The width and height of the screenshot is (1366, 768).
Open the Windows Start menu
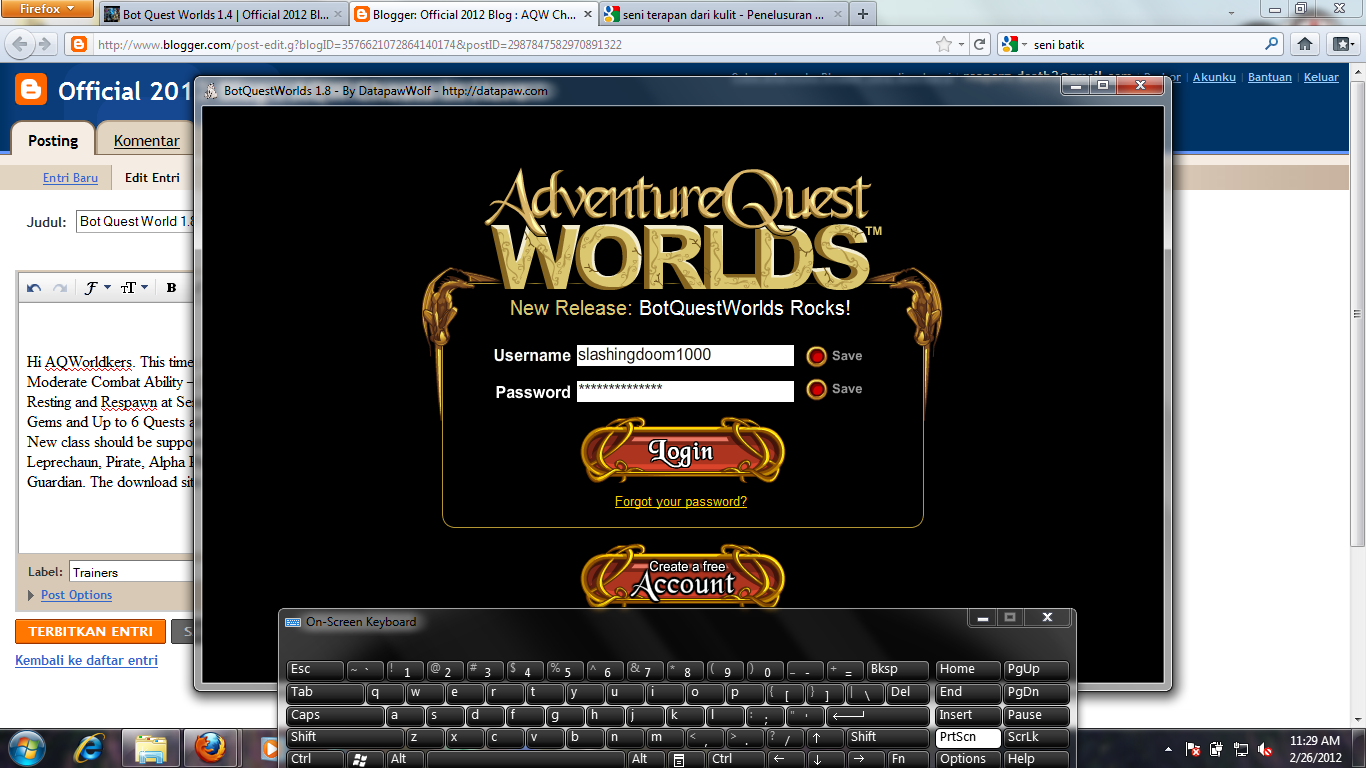pos(27,748)
